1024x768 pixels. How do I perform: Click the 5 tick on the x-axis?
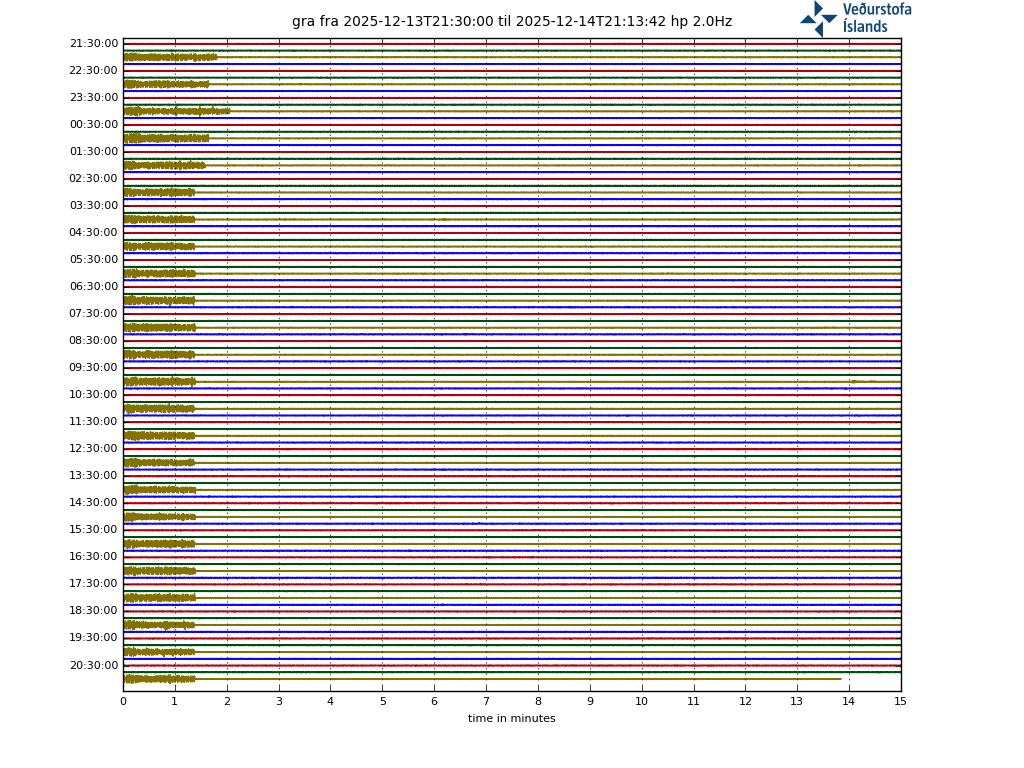point(382,702)
